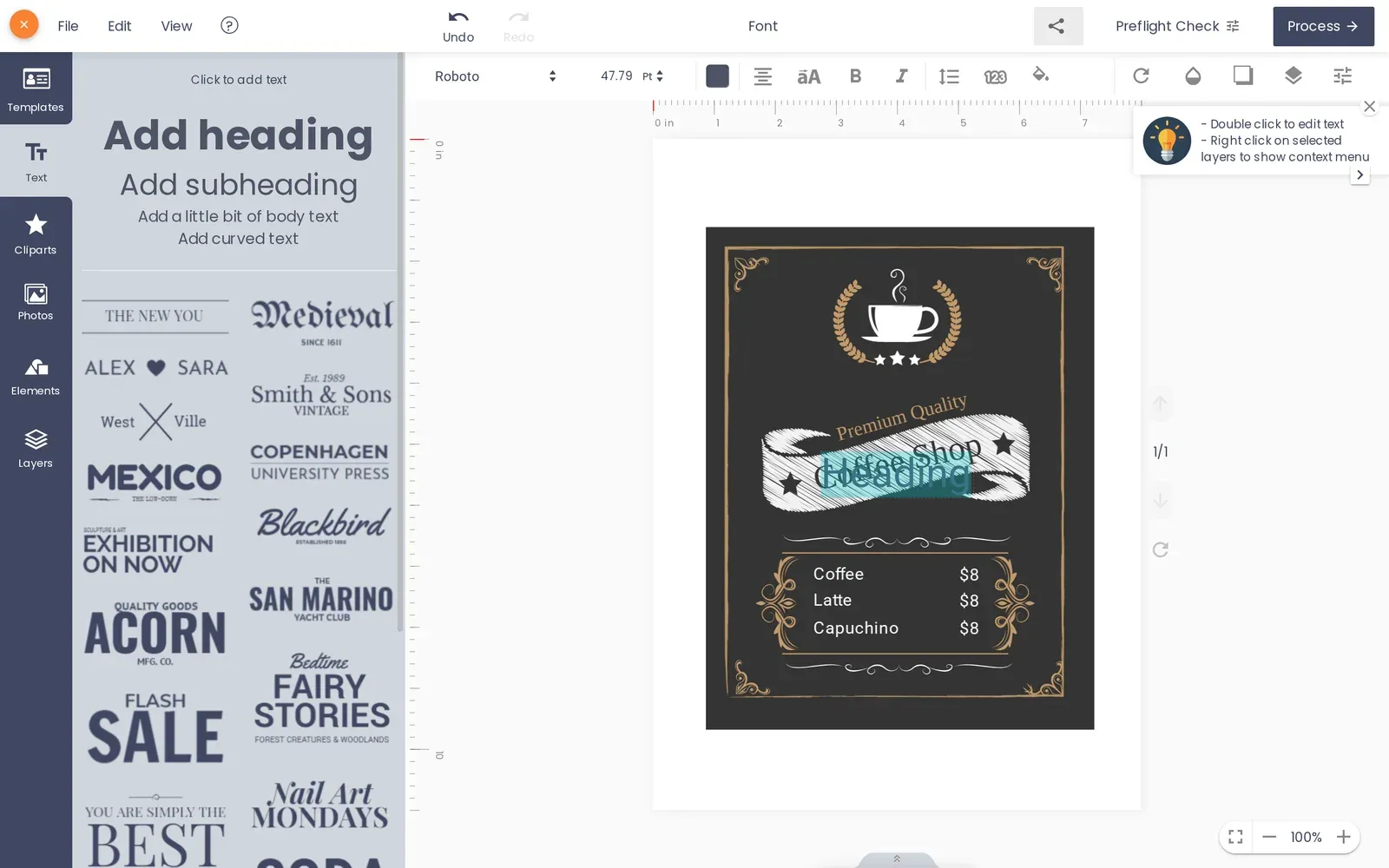Screen dimensions: 1389x868
Task: Open the Photos panel
Action: click(36, 302)
